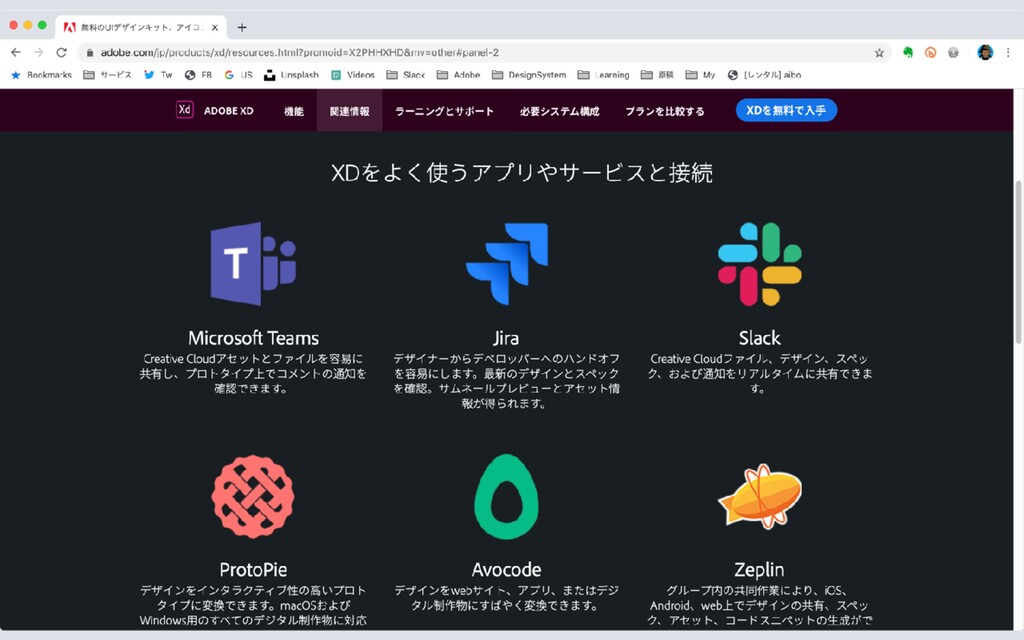Image resolution: width=1024 pixels, height=640 pixels.
Task: Expand the Slack bookmarks folder
Action: (x=406, y=75)
